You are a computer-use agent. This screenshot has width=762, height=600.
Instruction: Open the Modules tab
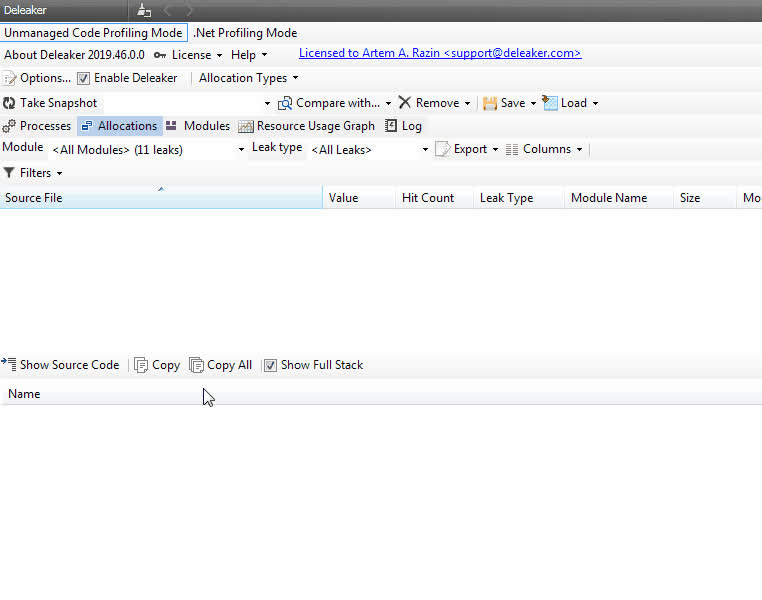click(x=198, y=126)
